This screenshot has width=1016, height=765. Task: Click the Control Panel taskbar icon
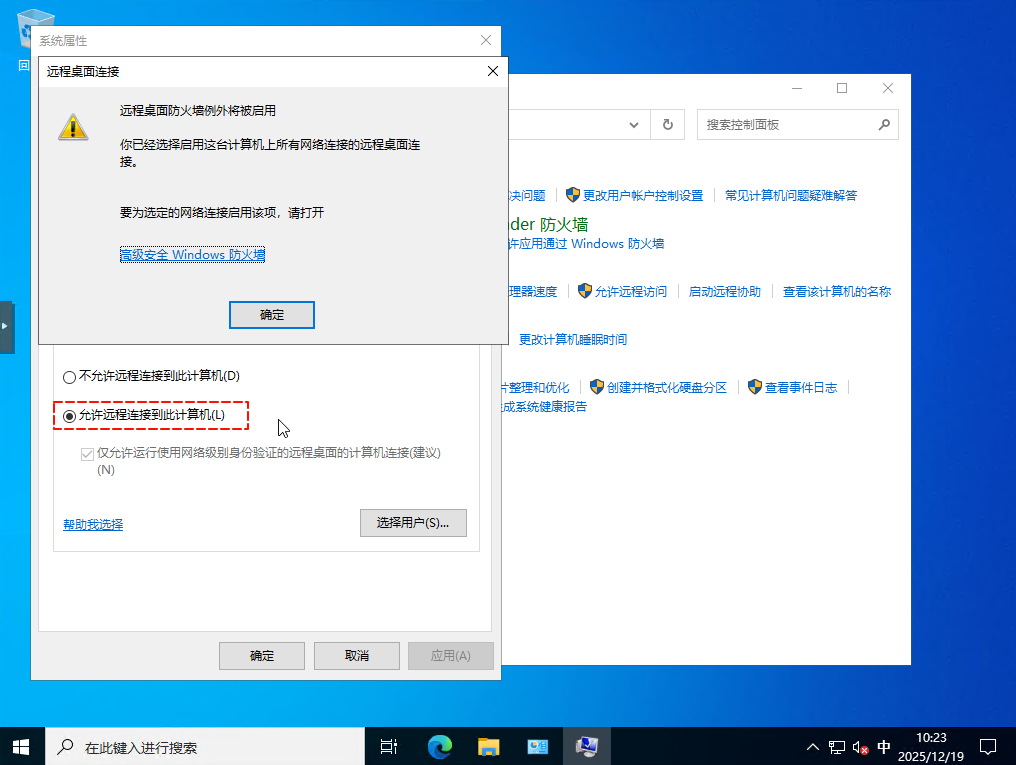tap(538, 746)
